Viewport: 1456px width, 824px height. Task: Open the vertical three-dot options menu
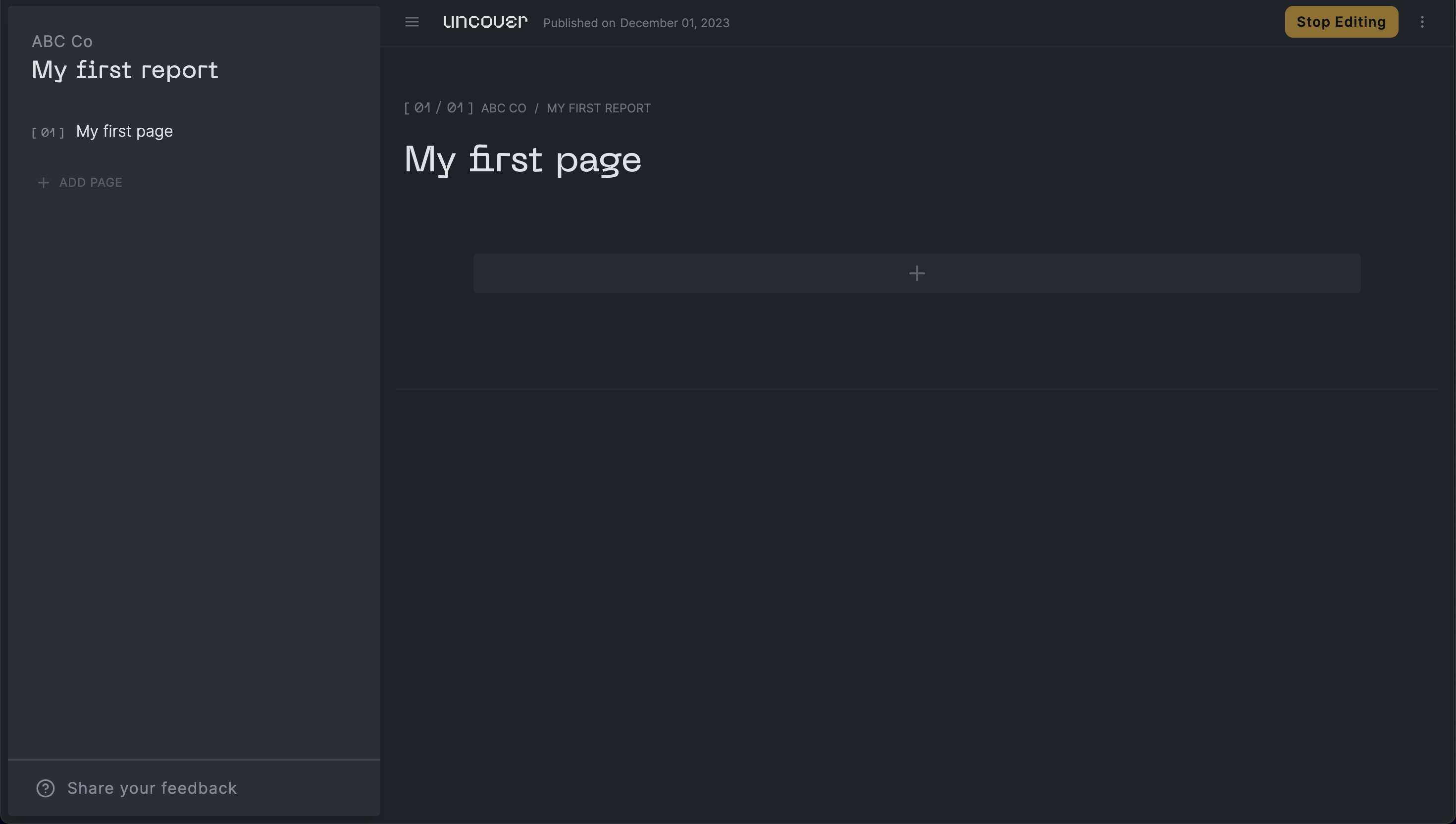[x=1421, y=22]
